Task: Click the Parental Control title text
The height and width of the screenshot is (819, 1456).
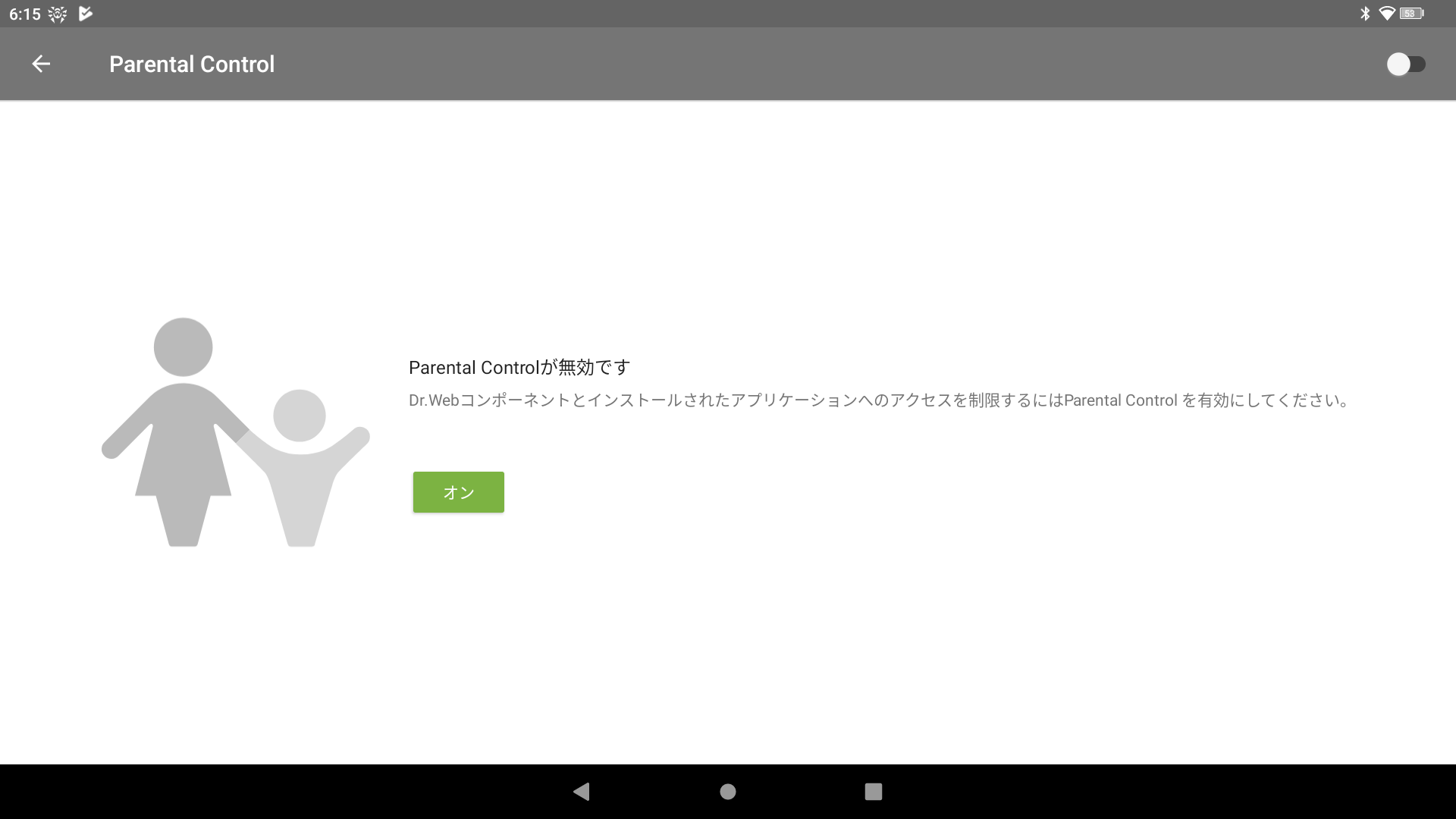Action: coord(192,64)
